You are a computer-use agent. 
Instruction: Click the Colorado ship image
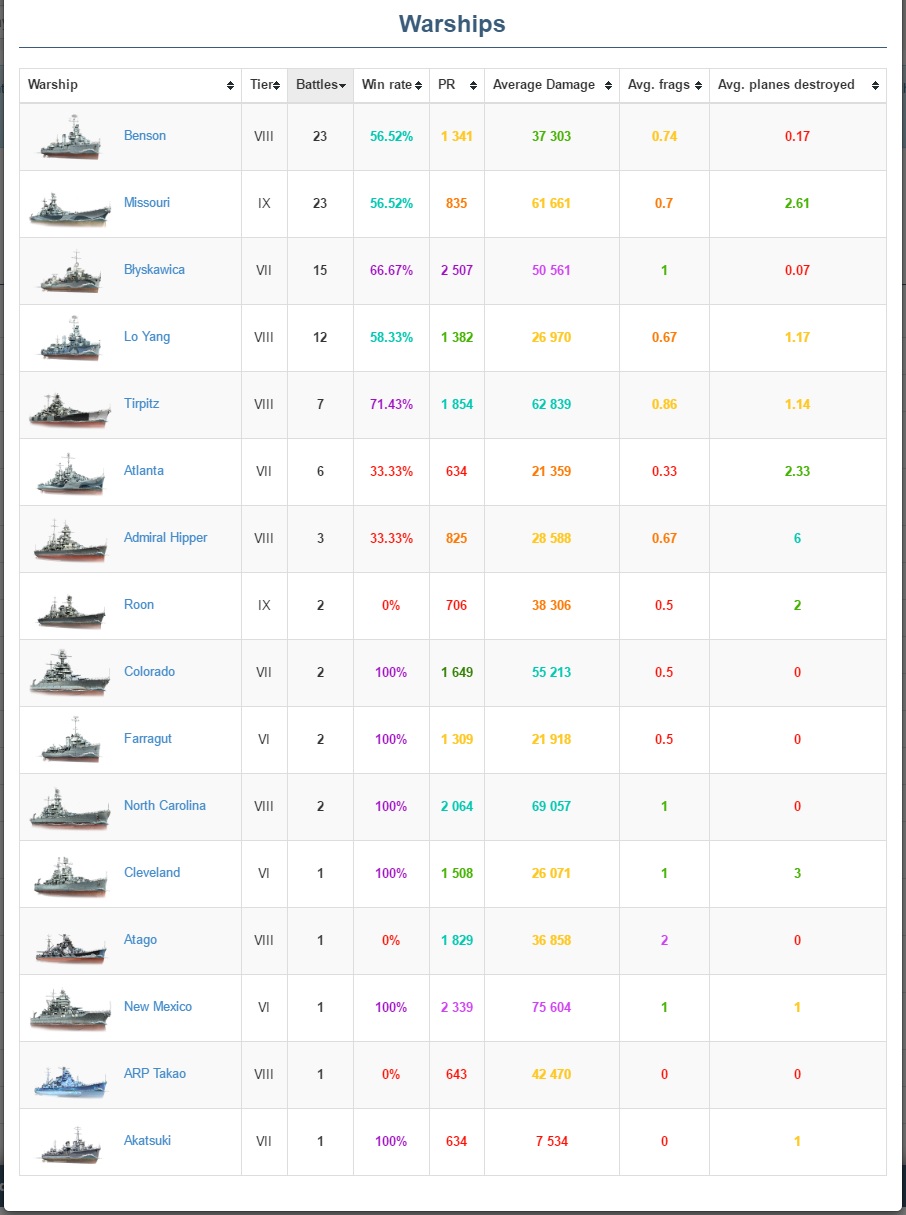70,673
